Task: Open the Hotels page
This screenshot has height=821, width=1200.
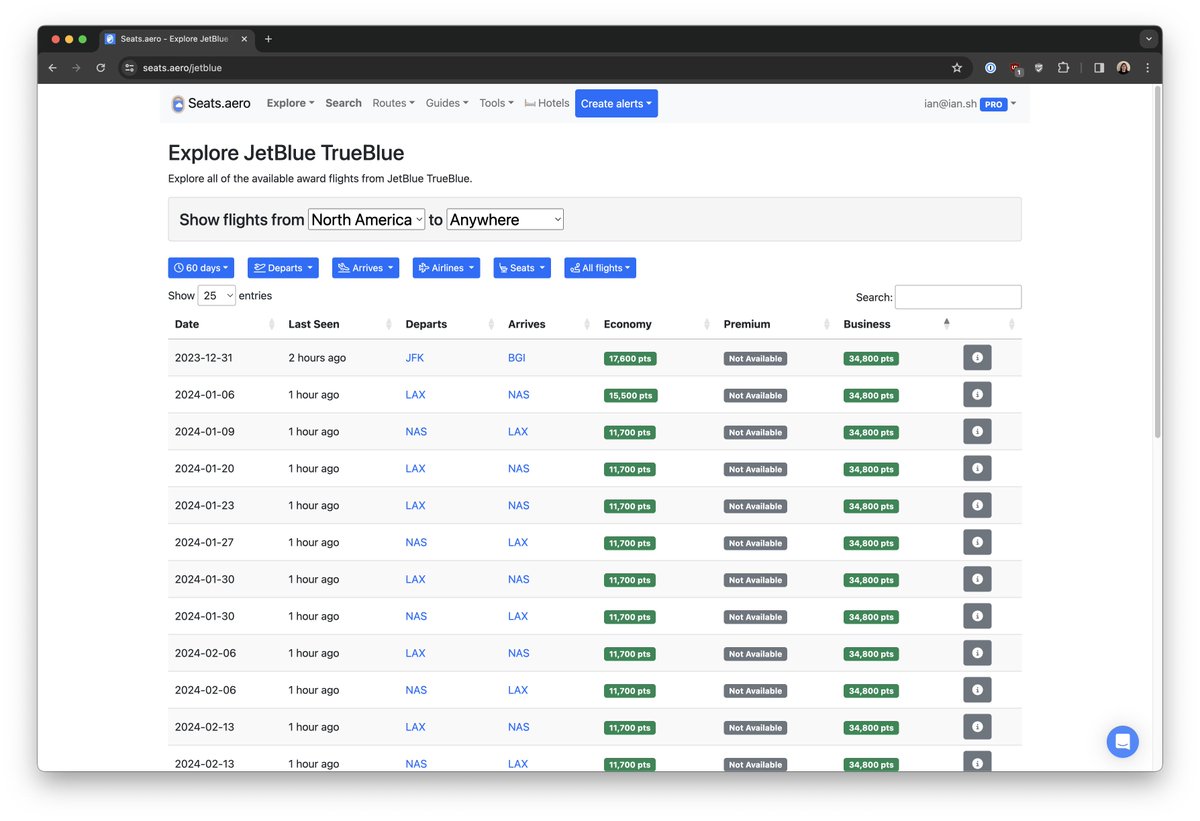Action: click(x=547, y=103)
